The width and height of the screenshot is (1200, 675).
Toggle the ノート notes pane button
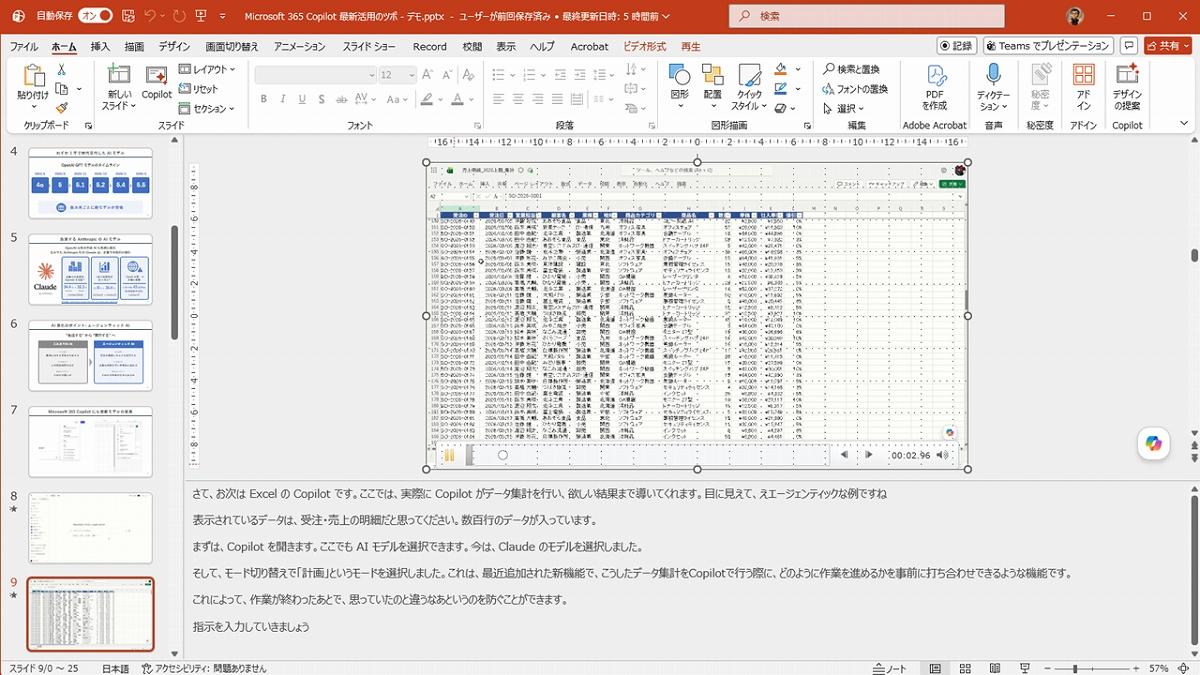pyautogui.click(x=889, y=668)
